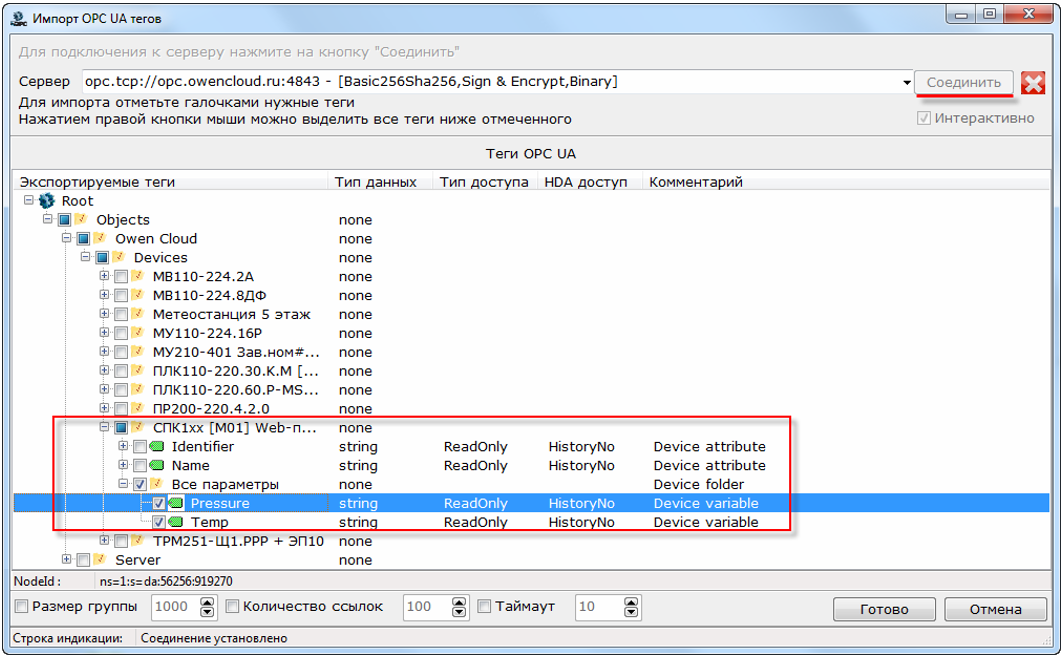Click the green tag icon beside Temp
The width and height of the screenshot is (1064, 656).
(177, 523)
